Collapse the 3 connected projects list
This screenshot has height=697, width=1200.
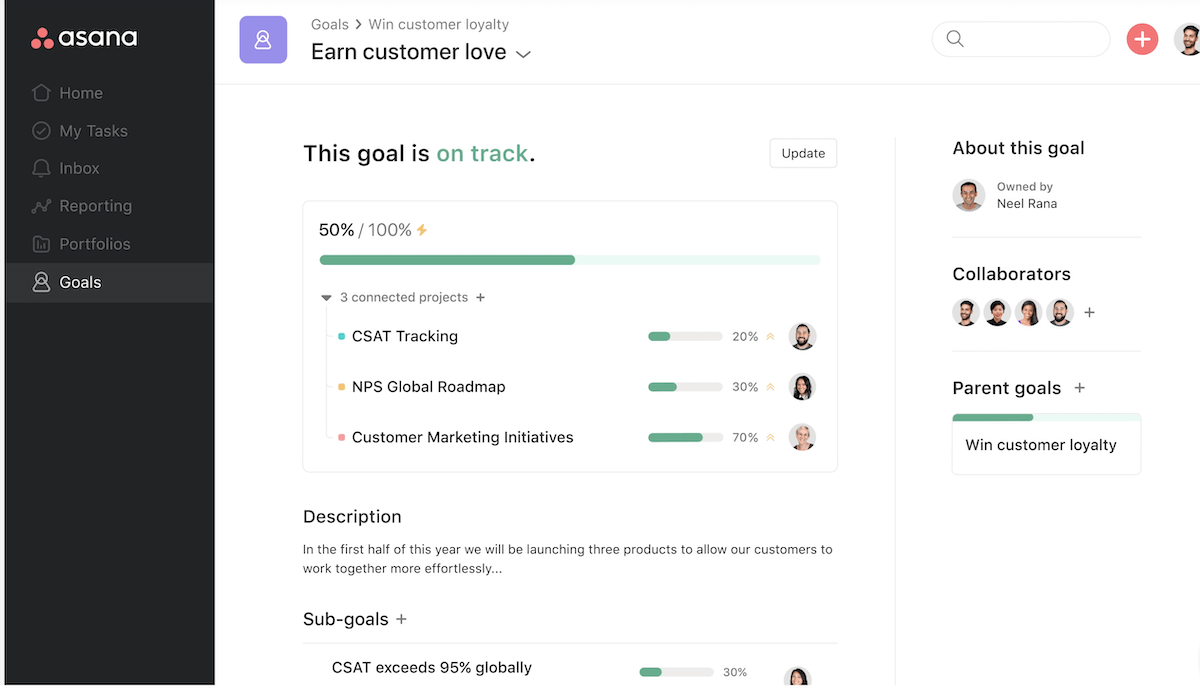(x=326, y=298)
